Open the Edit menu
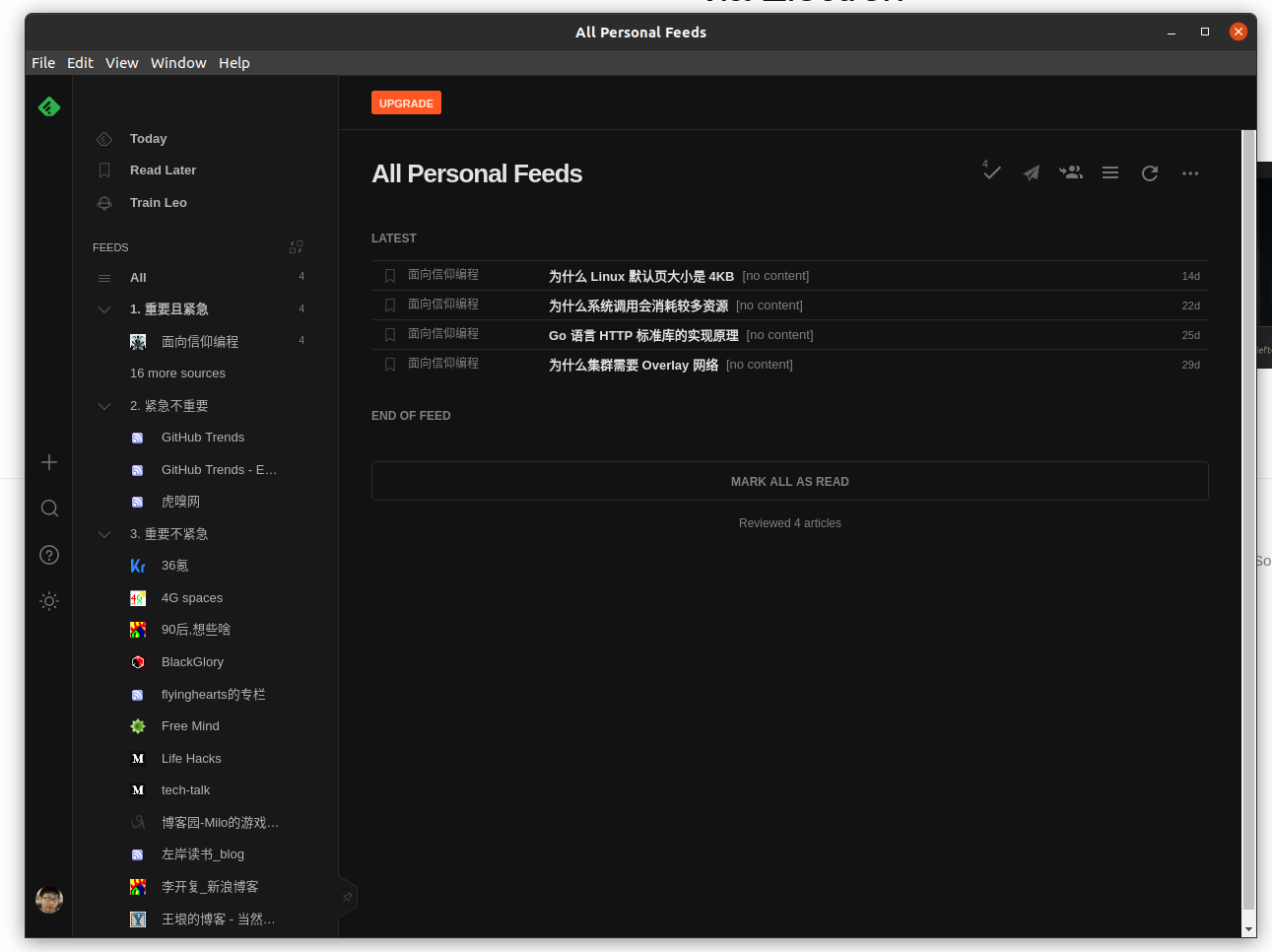This screenshot has width=1272, height=952. click(x=80, y=63)
